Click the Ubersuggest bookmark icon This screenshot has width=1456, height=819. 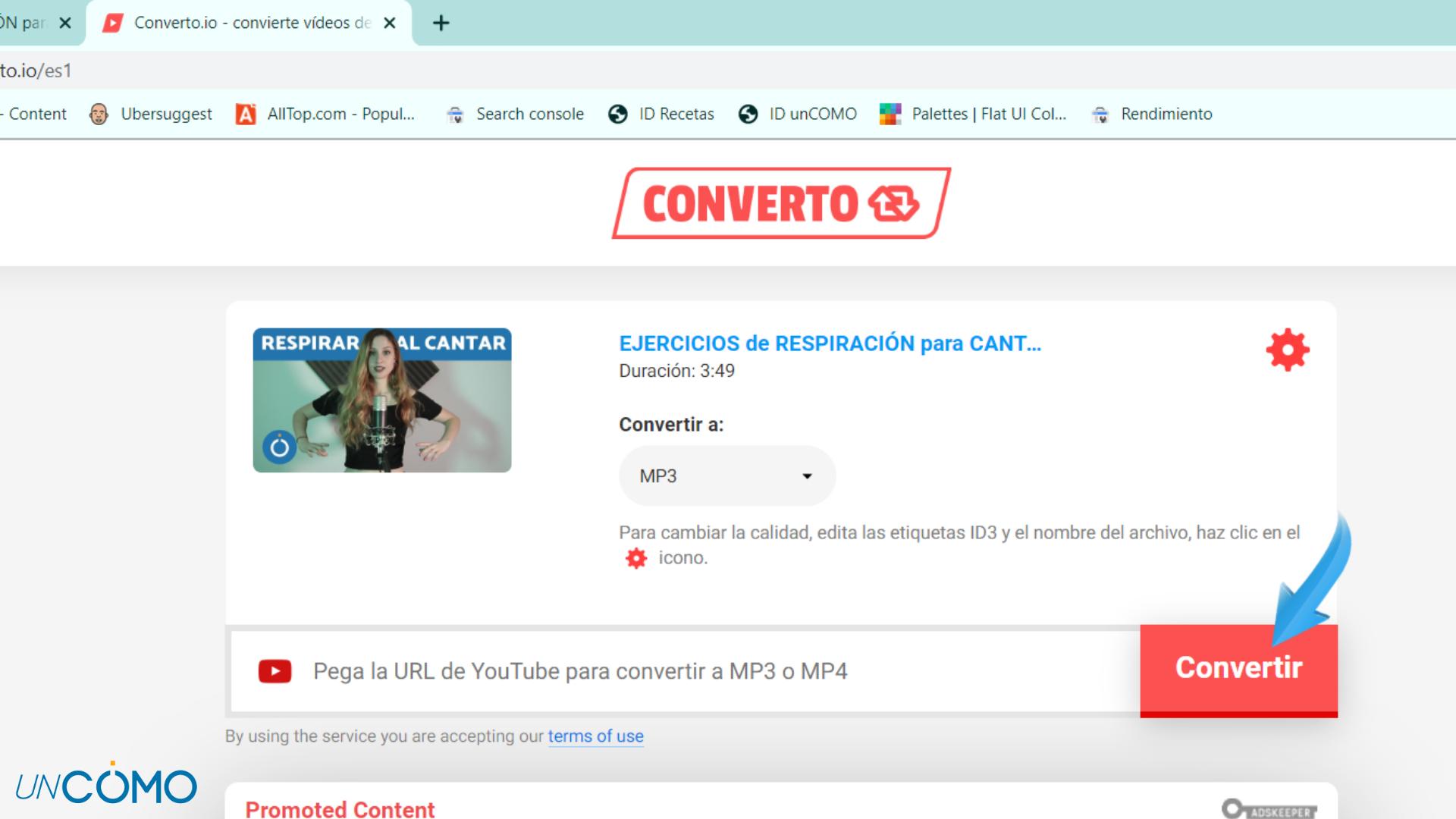(99, 115)
